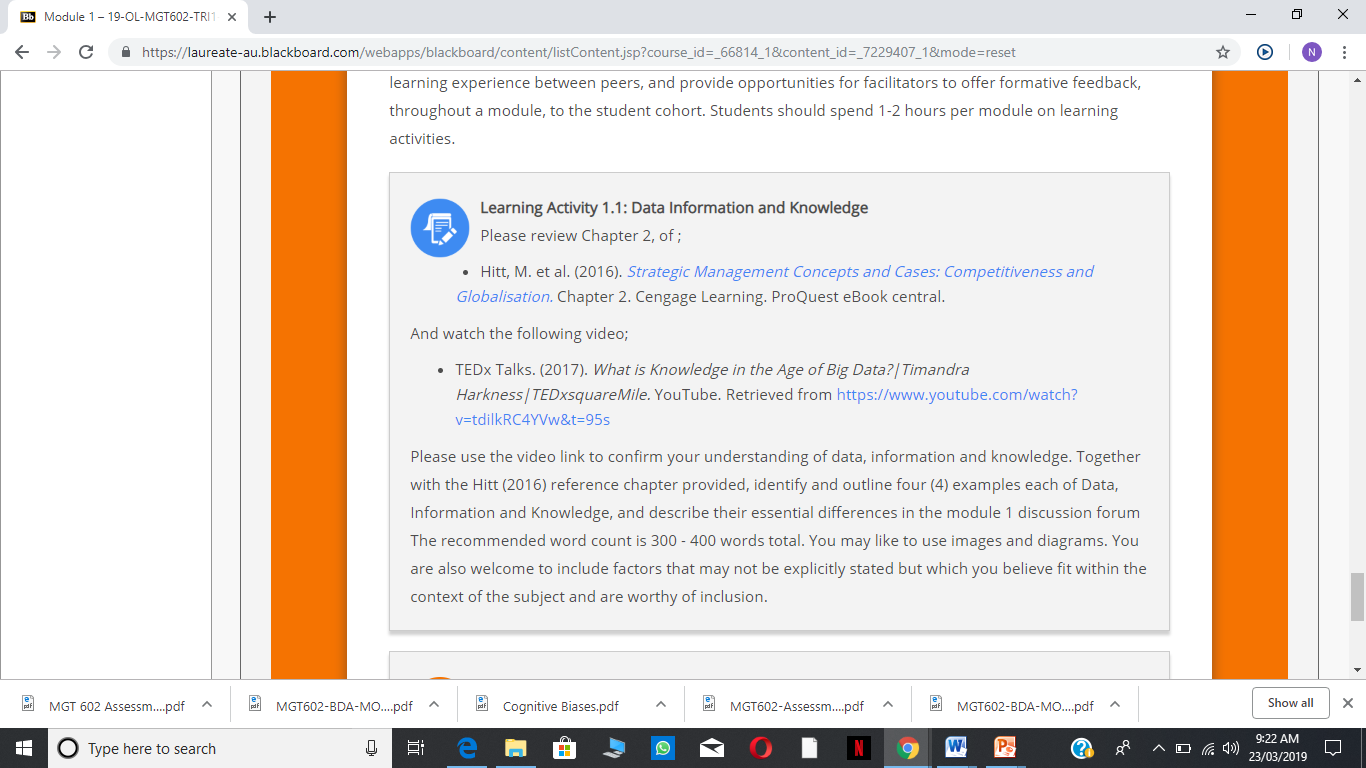Click the scrollbar up arrow

[1358, 80]
